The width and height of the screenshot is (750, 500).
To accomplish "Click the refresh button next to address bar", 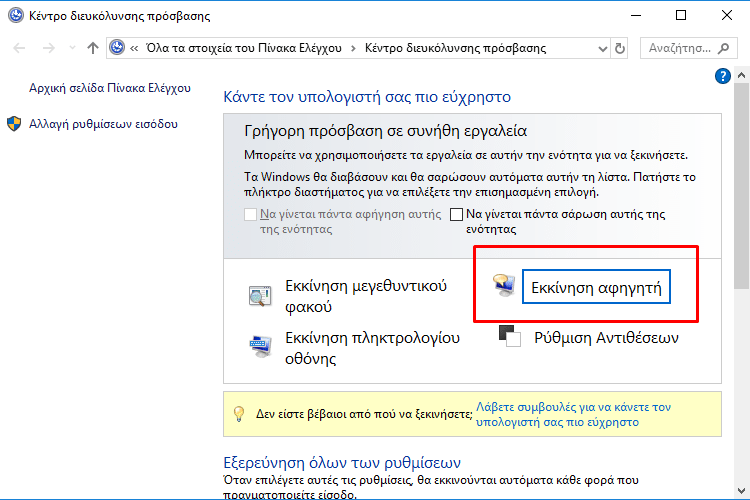I will coord(620,48).
